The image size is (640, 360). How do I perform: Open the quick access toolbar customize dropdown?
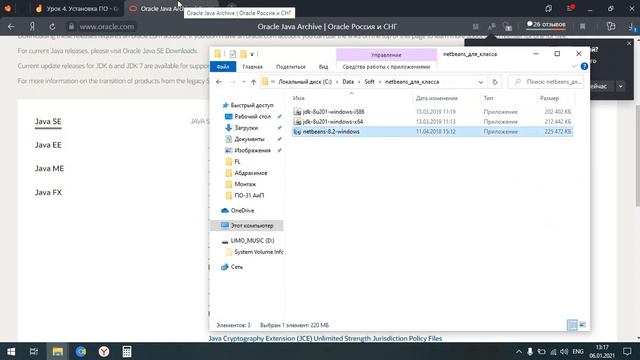252,54
